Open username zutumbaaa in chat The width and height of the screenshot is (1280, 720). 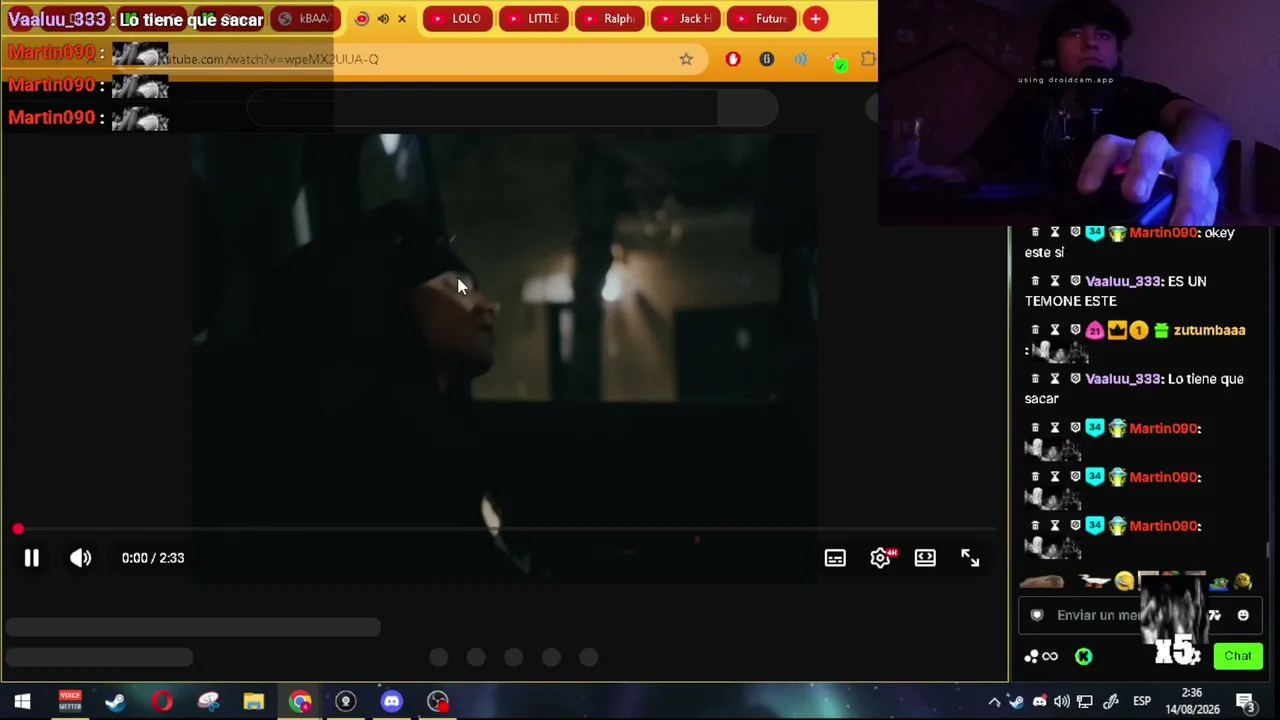pyautogui.click(x=1210, y=330)
